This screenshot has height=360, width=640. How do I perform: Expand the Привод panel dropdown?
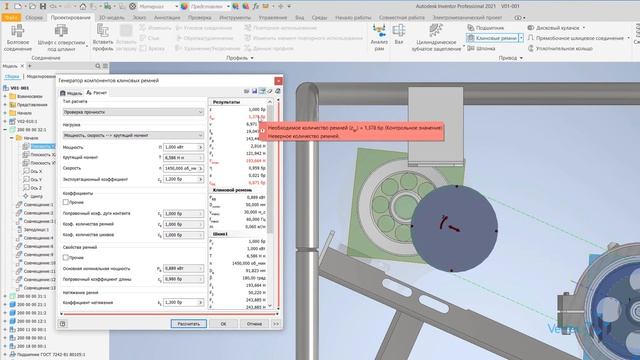click(x=511, y=58)
